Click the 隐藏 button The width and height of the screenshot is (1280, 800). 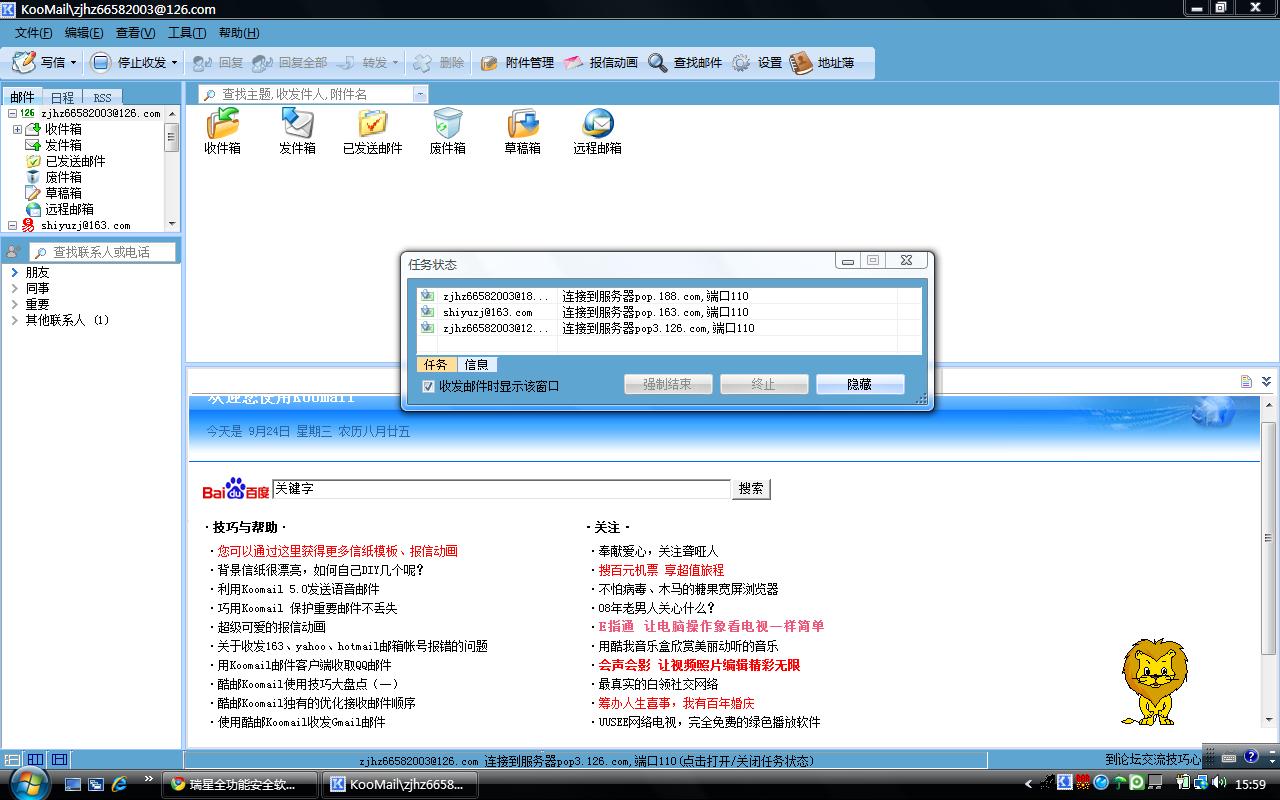[x=860, y=384]
